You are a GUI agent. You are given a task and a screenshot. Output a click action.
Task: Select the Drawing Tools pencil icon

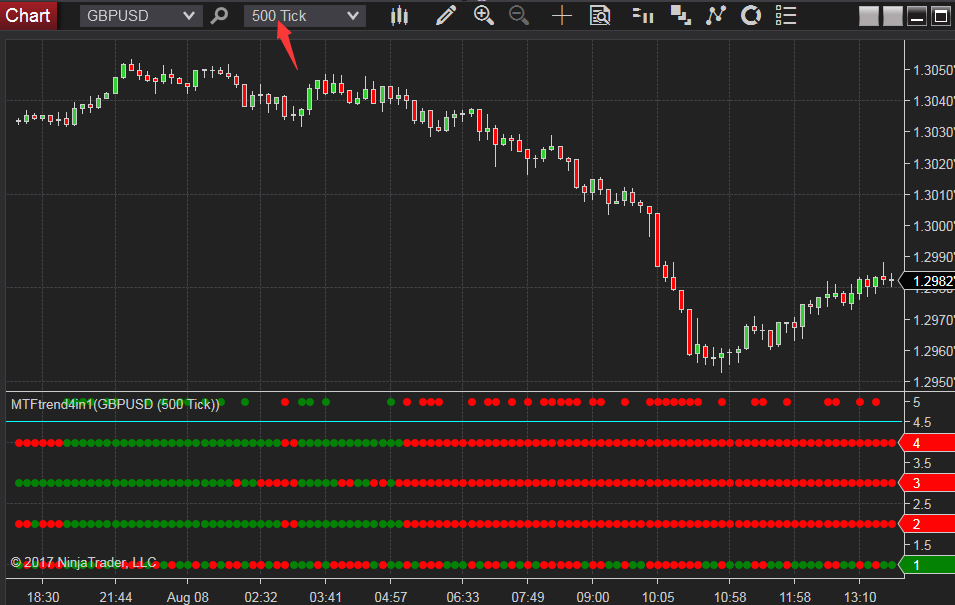coord(446,15)
